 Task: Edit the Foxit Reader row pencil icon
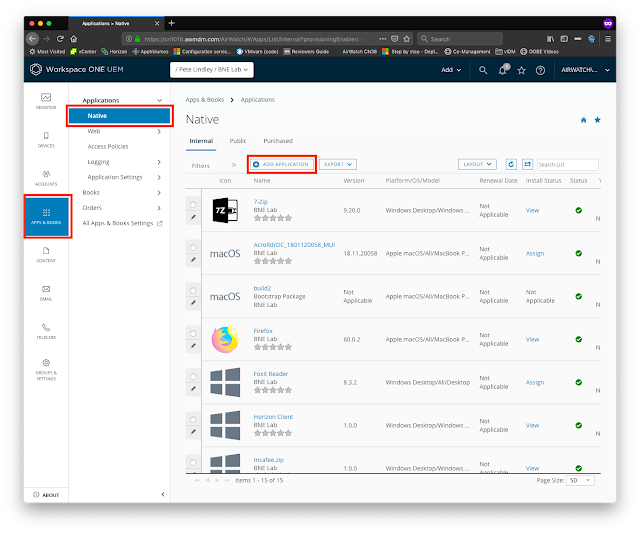click(193, 389)
